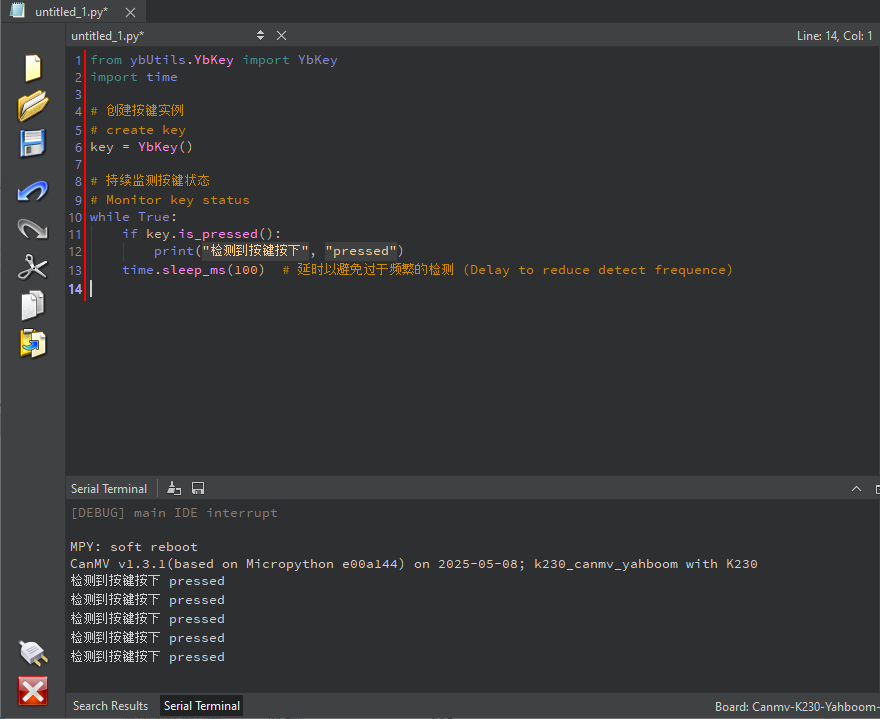This screenshot has height=719, width=880.
Task: Close the untitled_1.py editor document
Action: [282, 35]
